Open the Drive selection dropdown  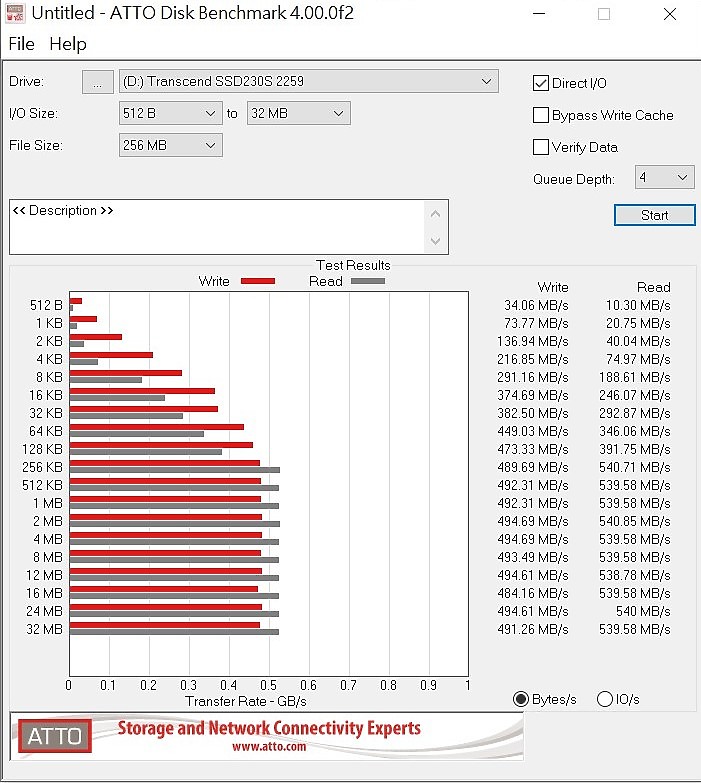click(x=309, y=81)
